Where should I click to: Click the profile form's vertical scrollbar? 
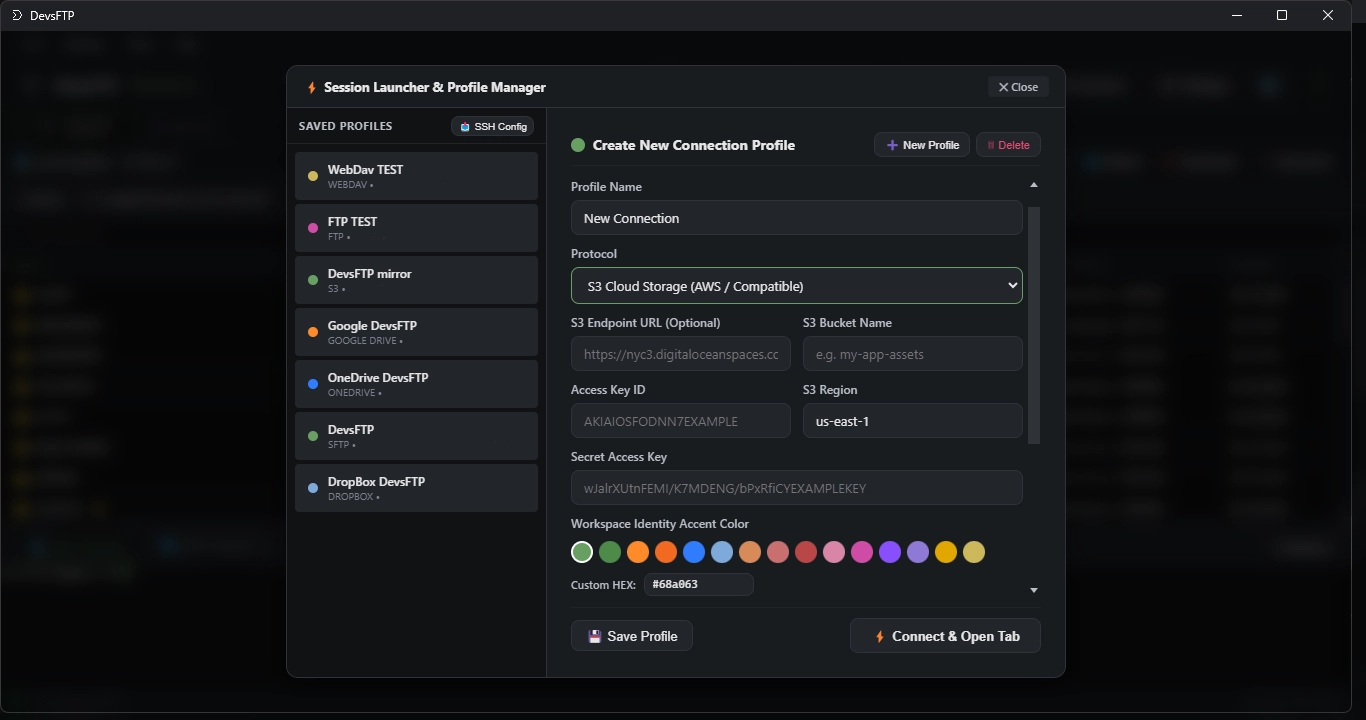coord(1034,325)
